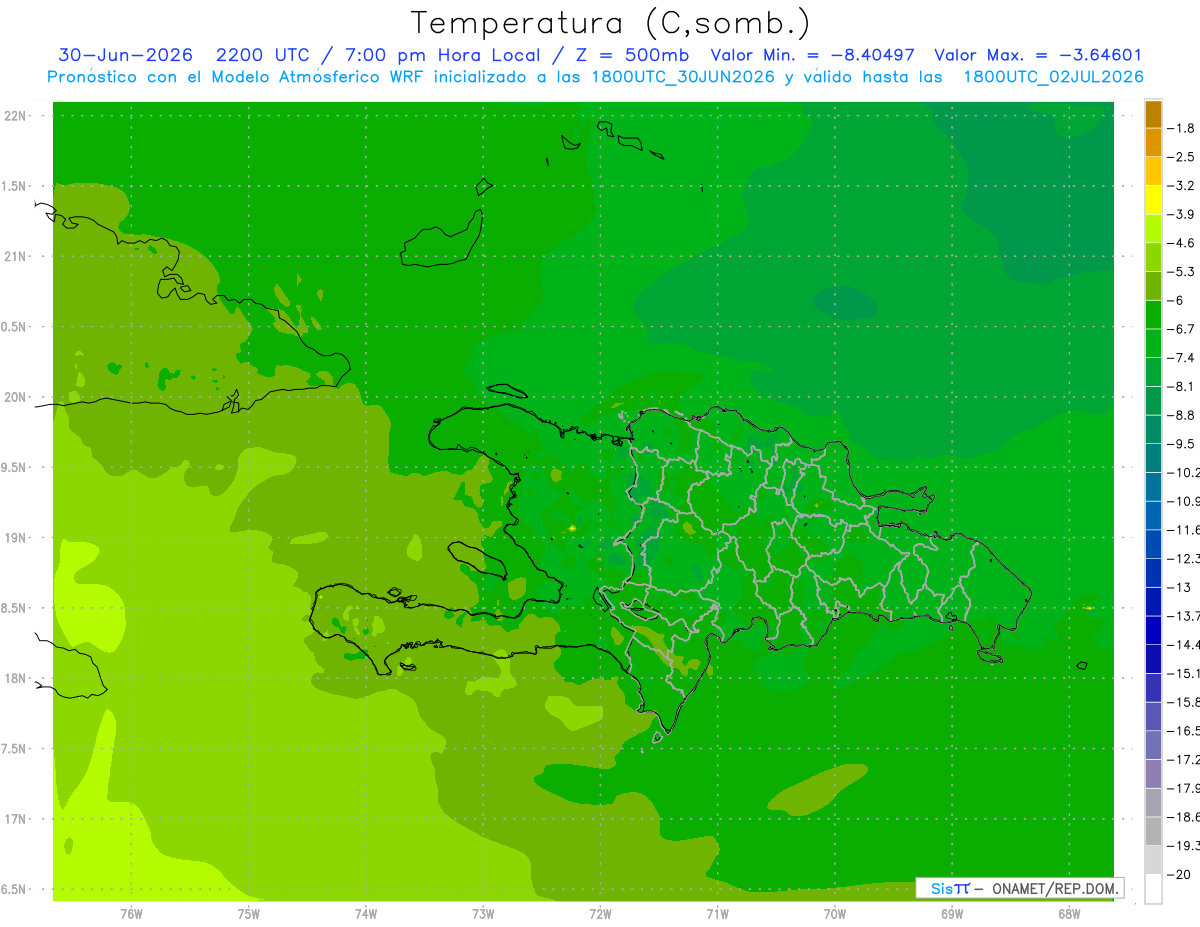Click the "17N" latitude axis label

pos(15,820)
